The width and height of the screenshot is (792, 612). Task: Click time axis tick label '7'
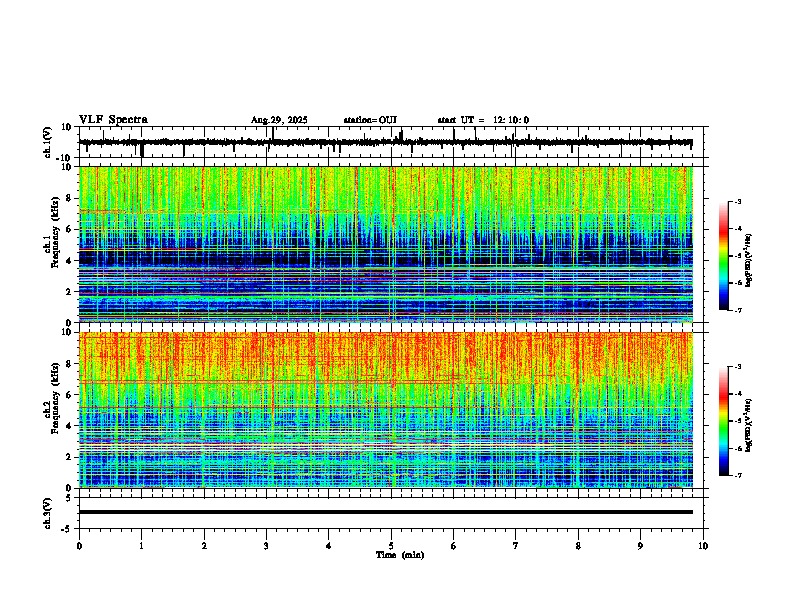[516, 546]
